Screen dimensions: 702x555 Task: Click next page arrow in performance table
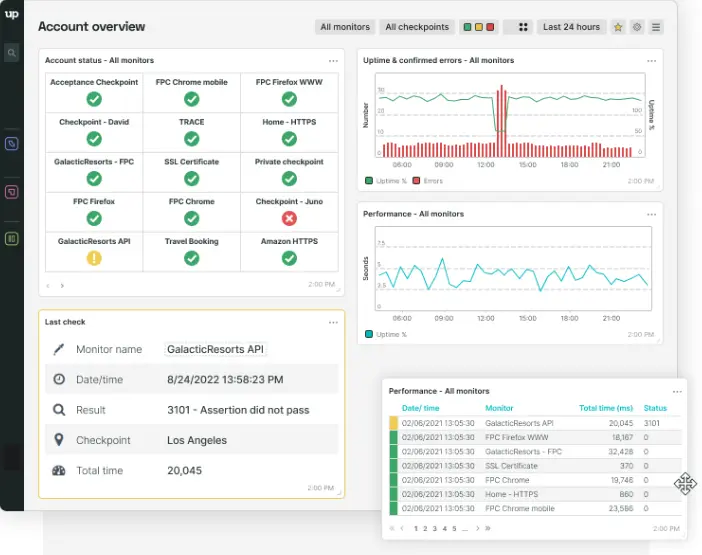pos(478,529)
